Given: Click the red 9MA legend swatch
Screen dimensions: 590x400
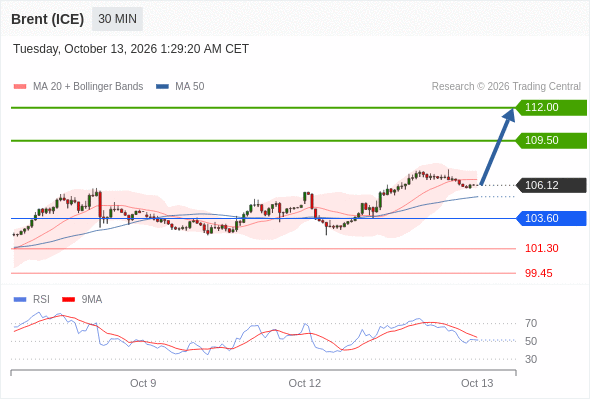Looking at the screenshot, I should tap(68, 300).
